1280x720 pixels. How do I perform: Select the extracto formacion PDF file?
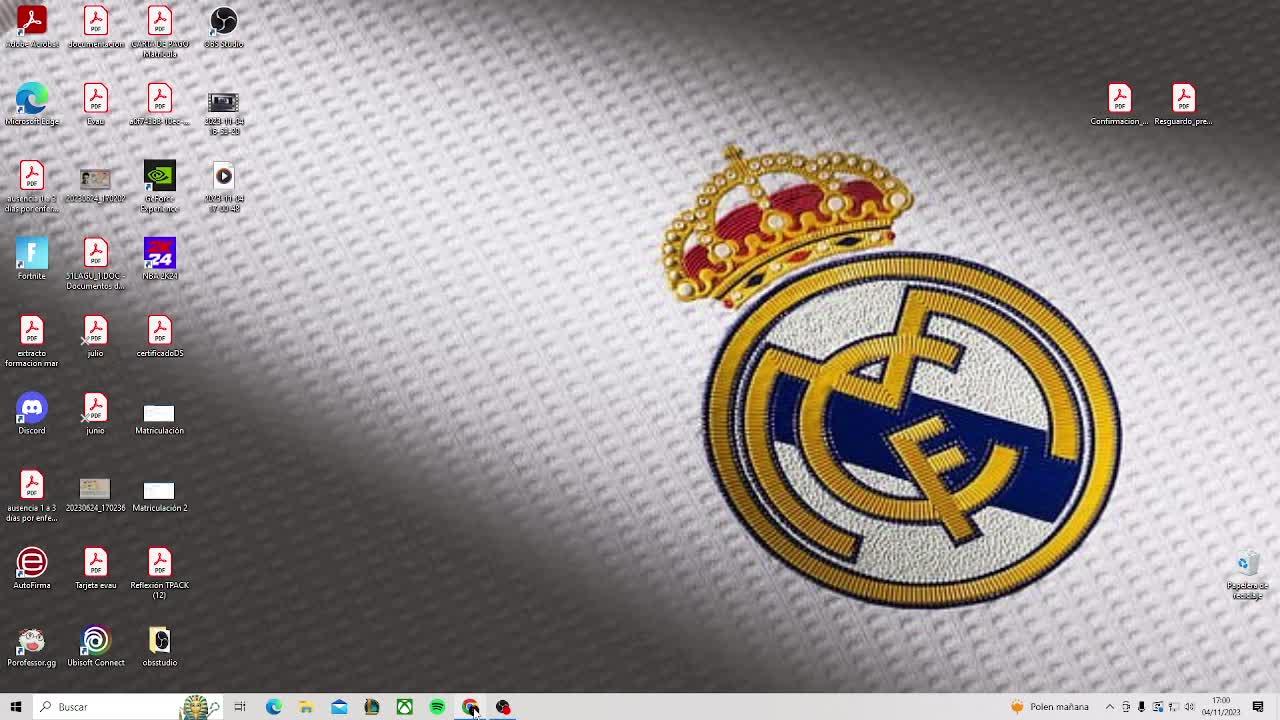31,341
